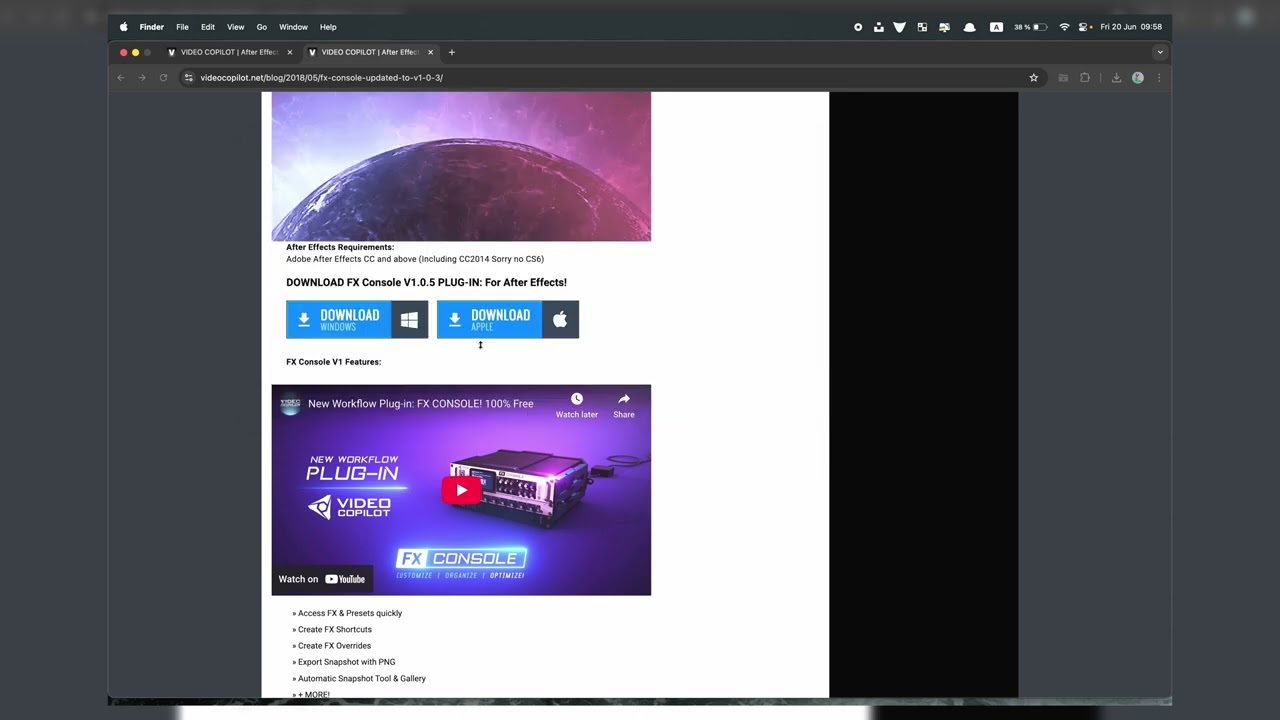This screenshot has width=1280, height=720.
Task: Open the hat-shaped menu bar icon
Action: pos(969,27)
